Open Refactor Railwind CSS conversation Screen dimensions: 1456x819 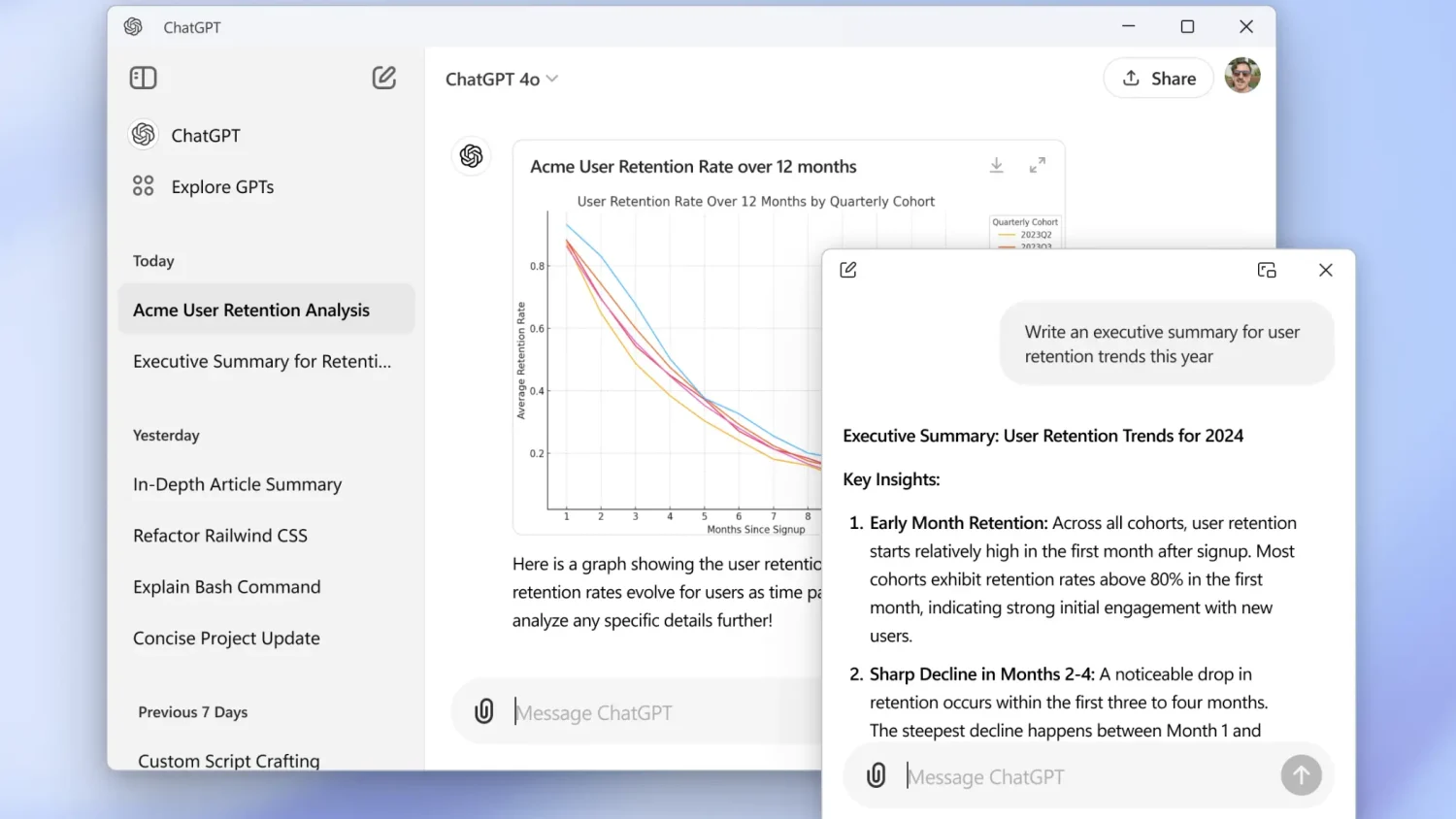[x=220, y=536]
